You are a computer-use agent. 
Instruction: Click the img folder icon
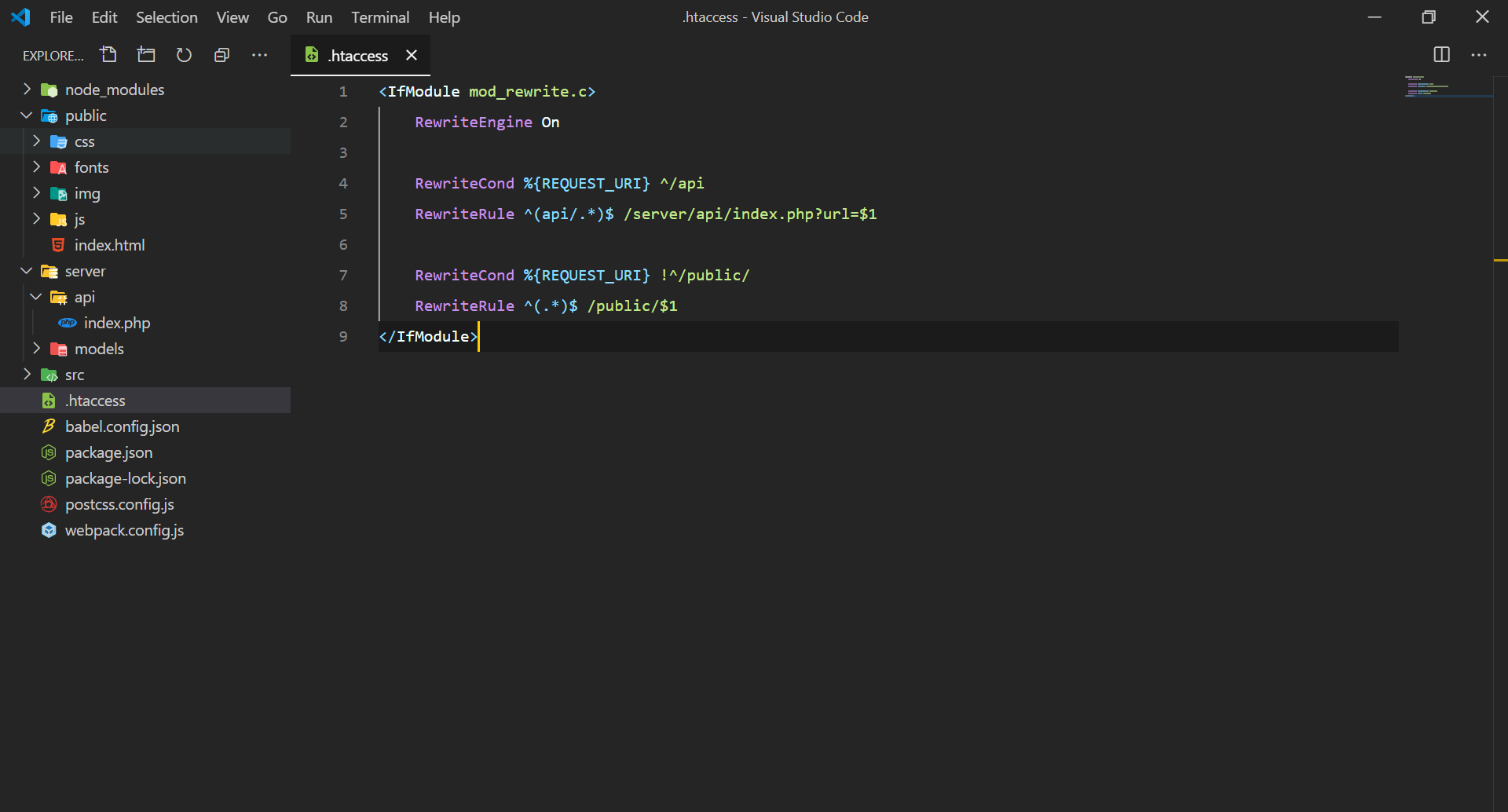coord(58,193)
